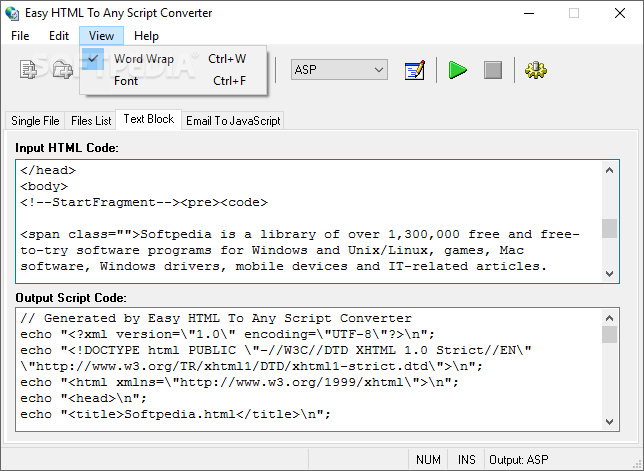
Task: Click the '</head>' line in input
Action: click(48, 170)
